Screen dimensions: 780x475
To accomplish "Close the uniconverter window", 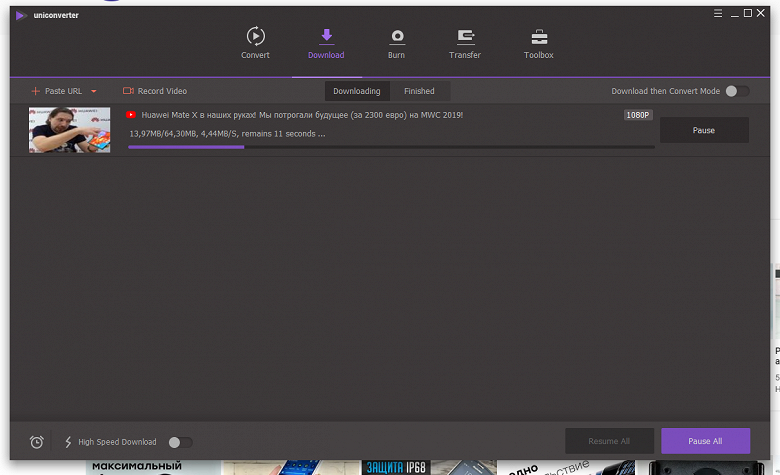I will click(x=761, y=13).
